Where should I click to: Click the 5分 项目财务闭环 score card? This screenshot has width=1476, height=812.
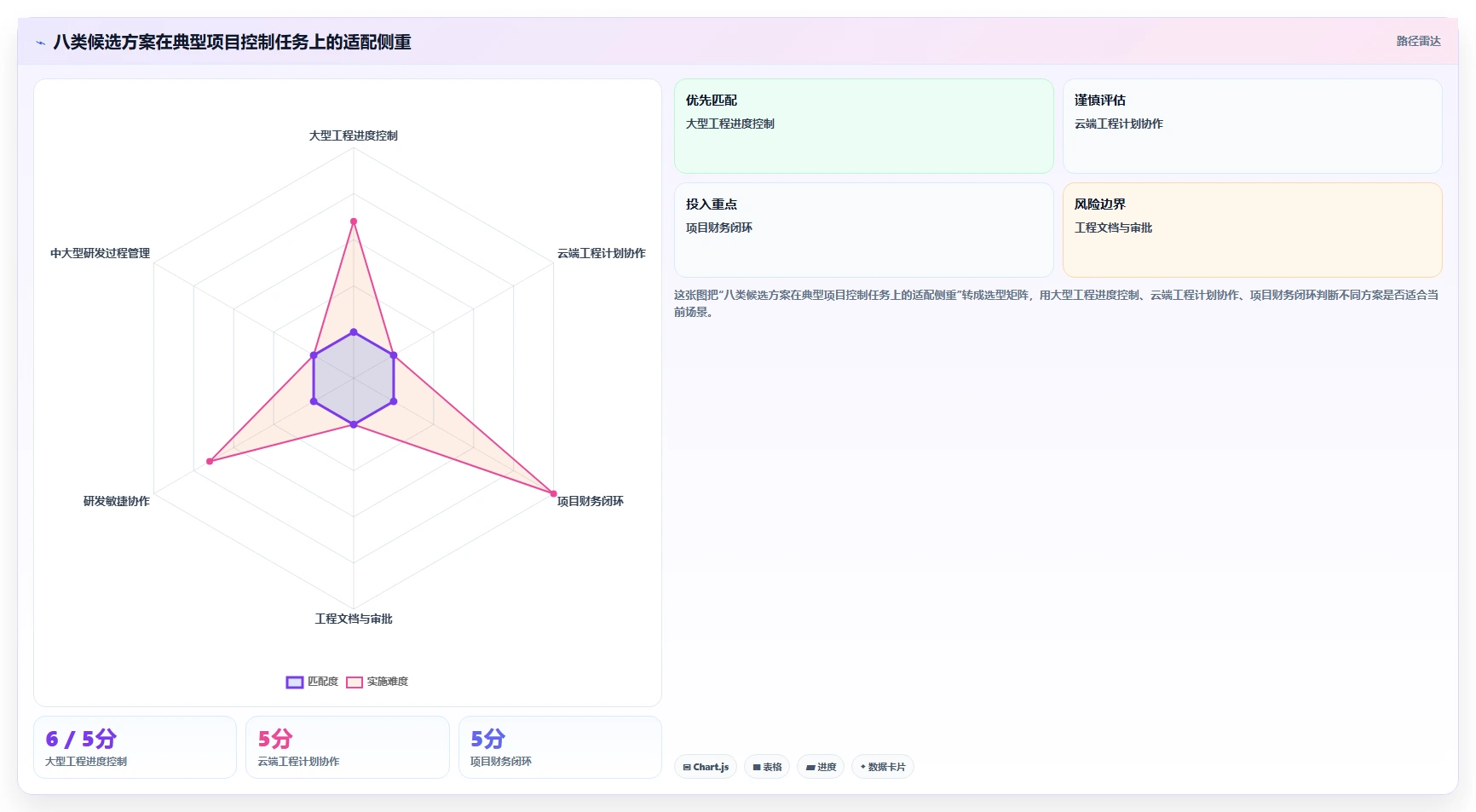coord(560,747)
